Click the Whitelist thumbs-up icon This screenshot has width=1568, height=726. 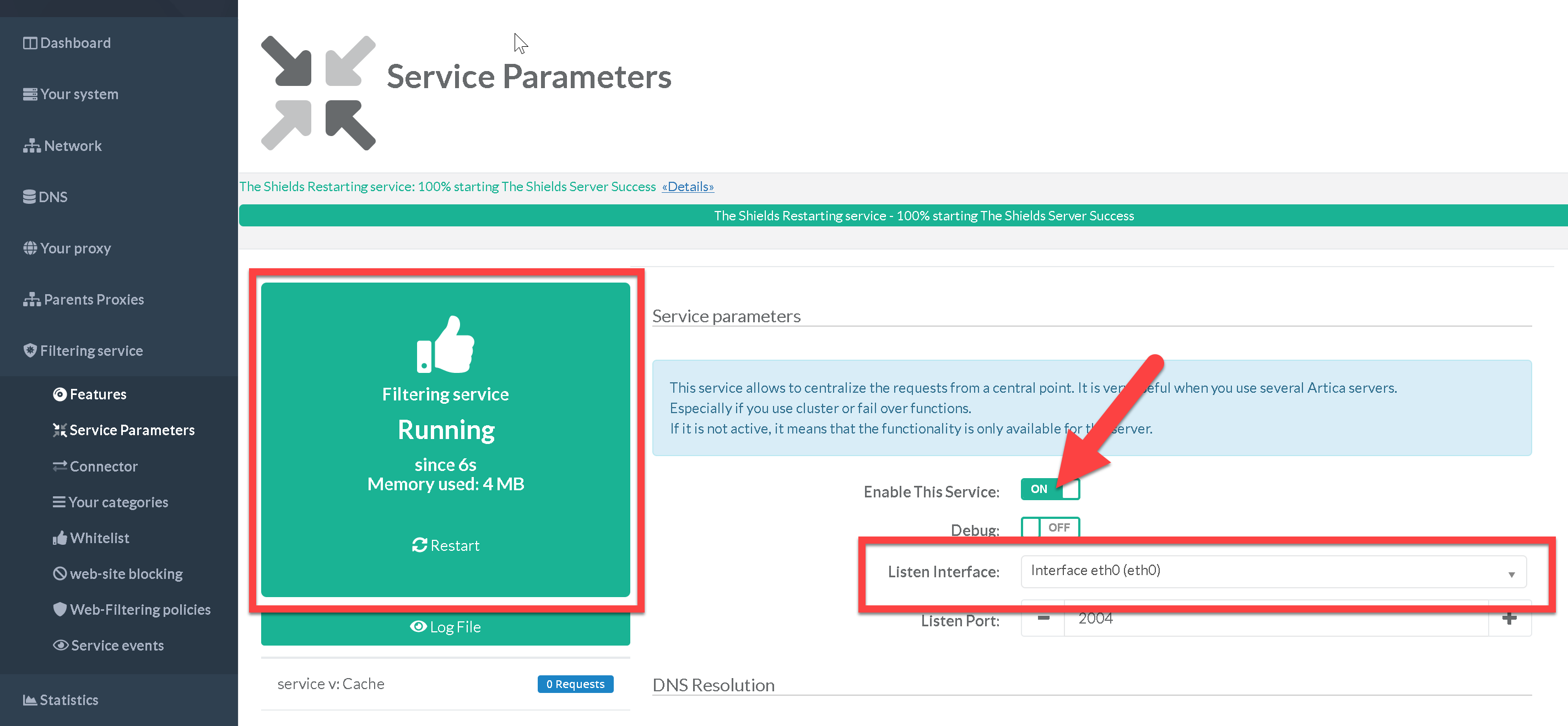[60, 538]
